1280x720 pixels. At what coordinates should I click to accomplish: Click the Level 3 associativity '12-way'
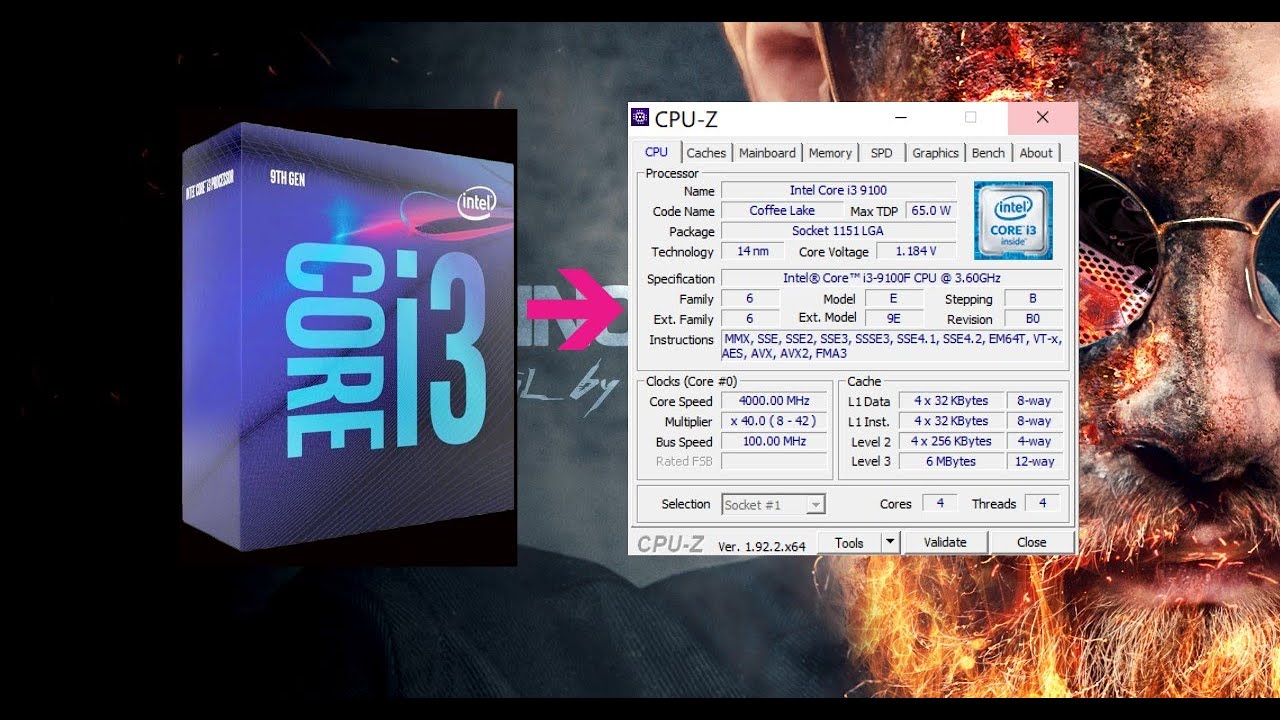(x=1034, y=461)
